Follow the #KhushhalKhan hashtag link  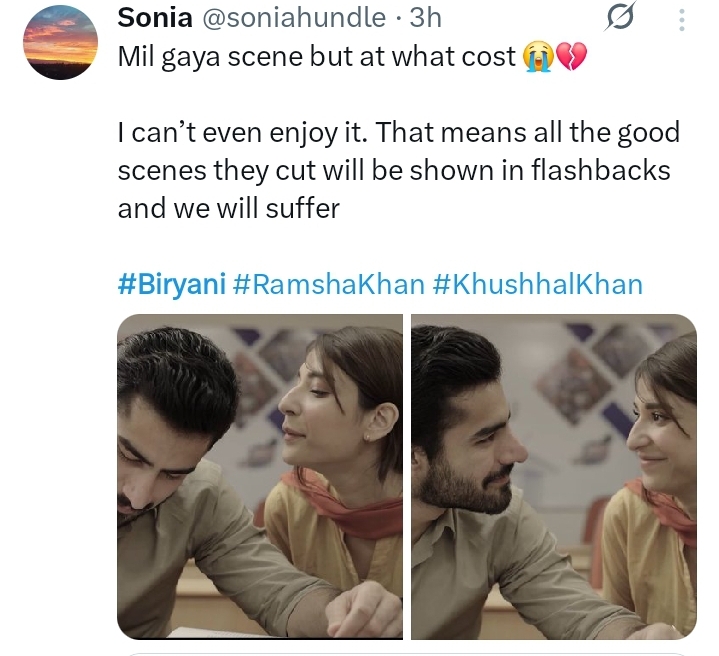[x=537, y=284]
